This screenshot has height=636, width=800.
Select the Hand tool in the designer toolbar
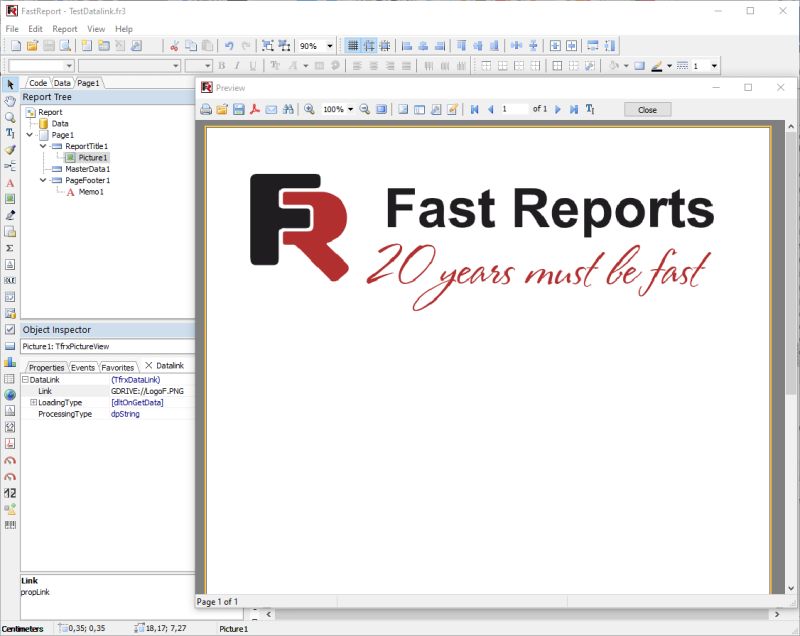pos(10,103)
